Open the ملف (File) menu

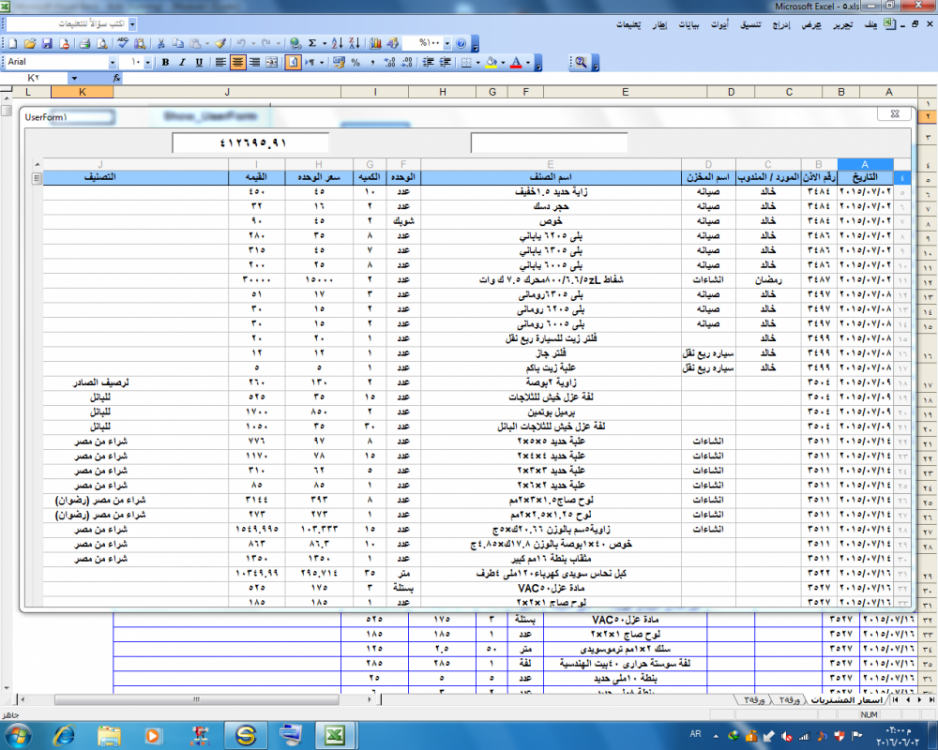870,25
